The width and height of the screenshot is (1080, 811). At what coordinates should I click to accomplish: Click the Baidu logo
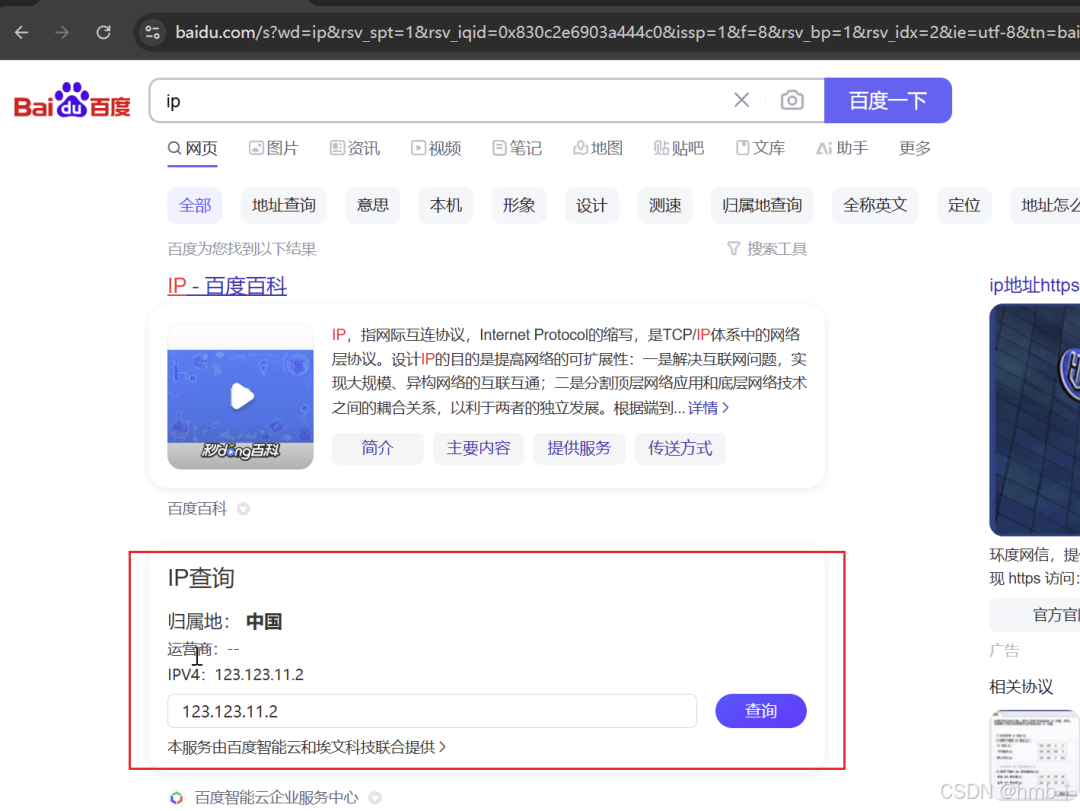(x=72, y=101)
